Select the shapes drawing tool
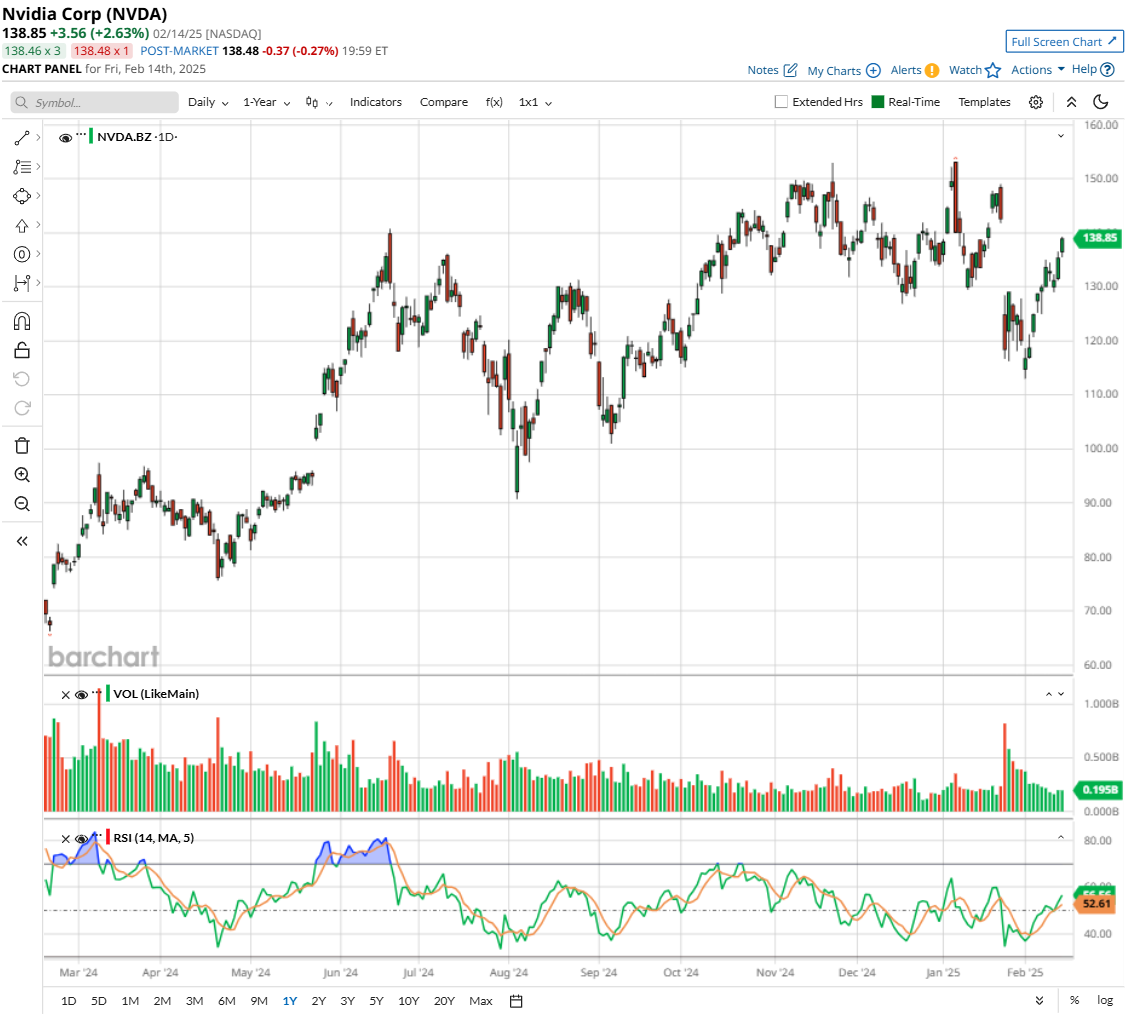Viewport: 1130px width, 1017px height. [x=22, y=196]
